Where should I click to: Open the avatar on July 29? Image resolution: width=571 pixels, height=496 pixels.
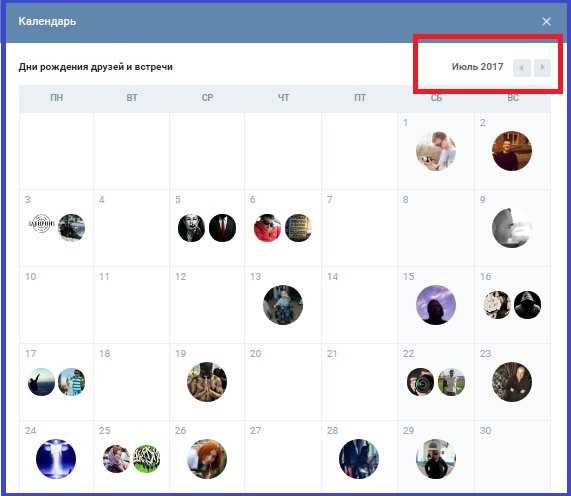(436, 459)
